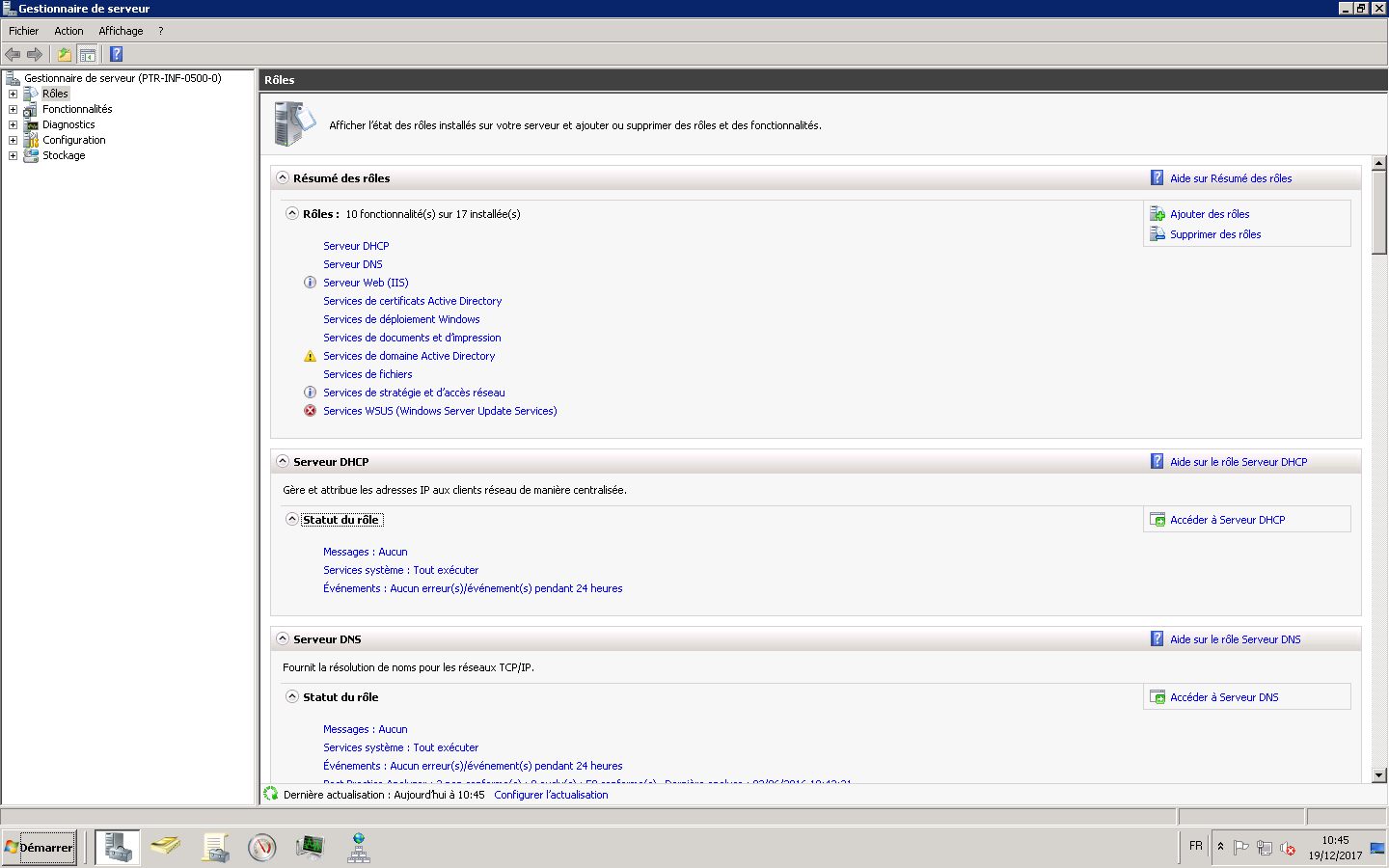Click the Up one level folder icon
This screenshot has height=868, width=1389.
click(x=65, y=54)
